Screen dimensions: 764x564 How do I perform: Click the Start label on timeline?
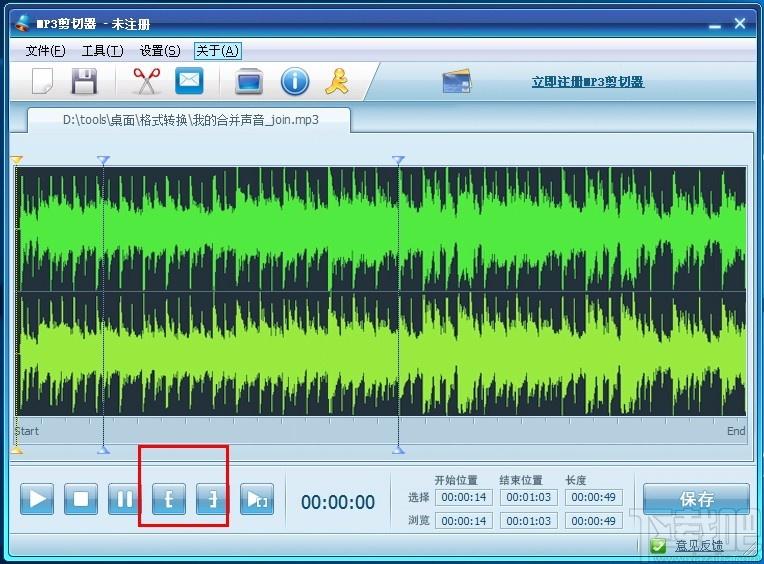point(26,431)
